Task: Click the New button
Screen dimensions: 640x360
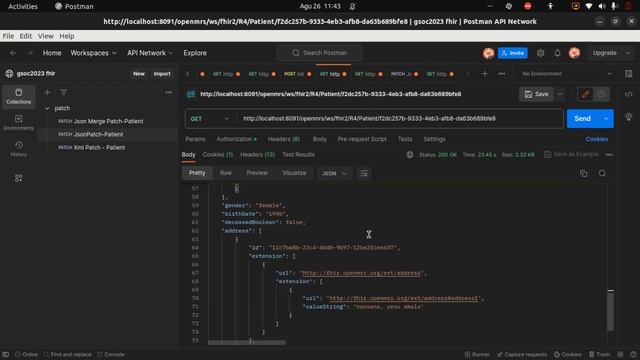Action: pyautogui.click(x=139, y=74)
